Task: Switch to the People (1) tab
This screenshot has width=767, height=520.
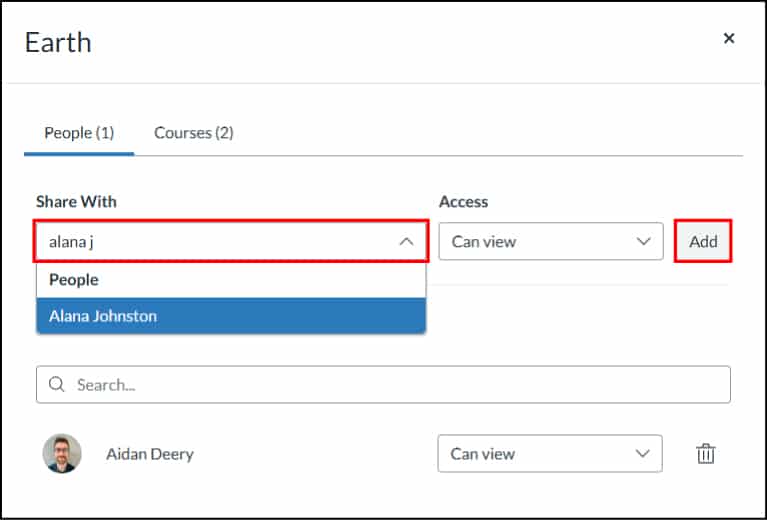Action: (79, 133)
